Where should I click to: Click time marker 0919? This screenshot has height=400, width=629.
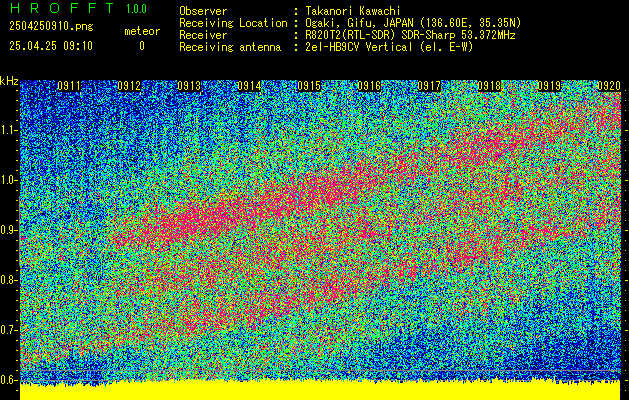tap(549, 86)
